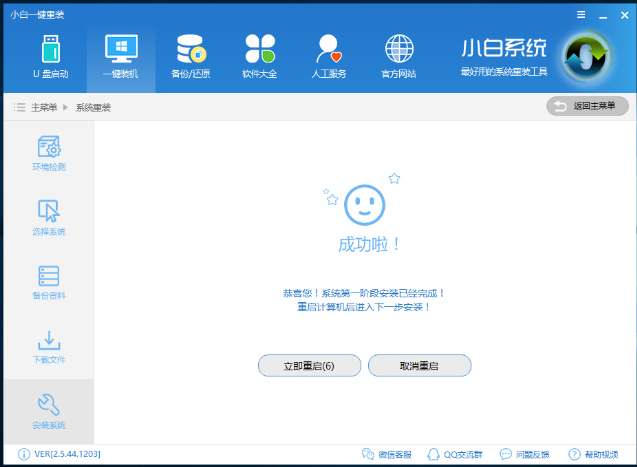This screenshot has height=467, width=637.
Task: Visit 官方网站 official website globe icon
Action: (x=399, y=56)
